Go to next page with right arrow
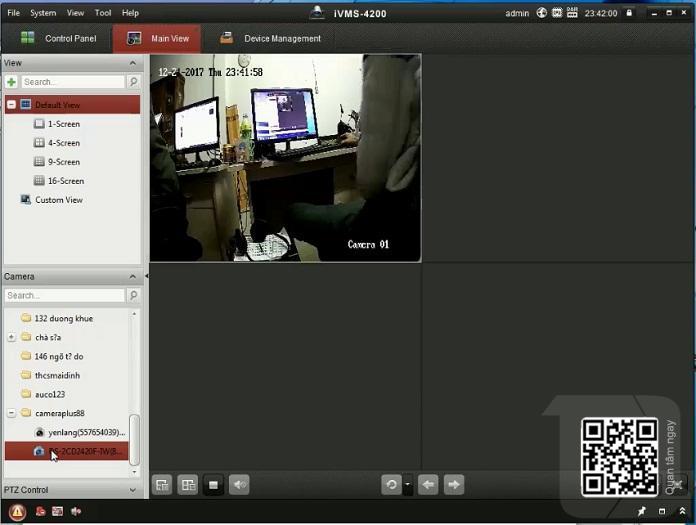Image resolution: width=696 pixels, height=525 pixels. pyautogui.click(x=454, y=485)
